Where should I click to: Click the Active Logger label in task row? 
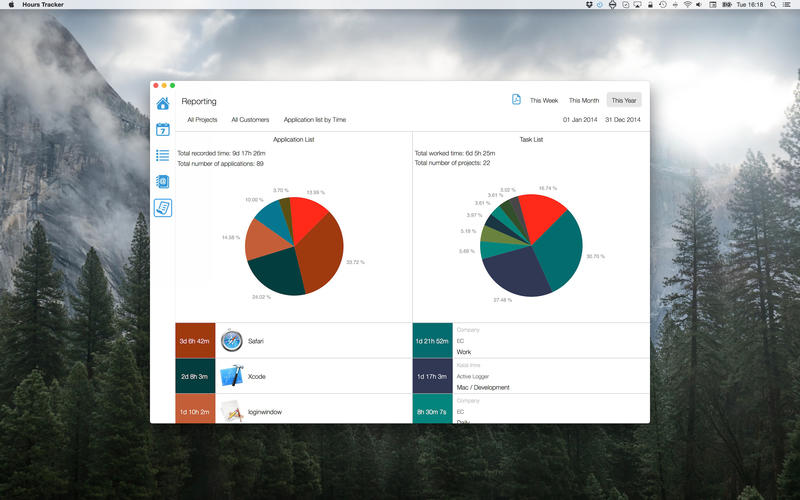point(472,377)
